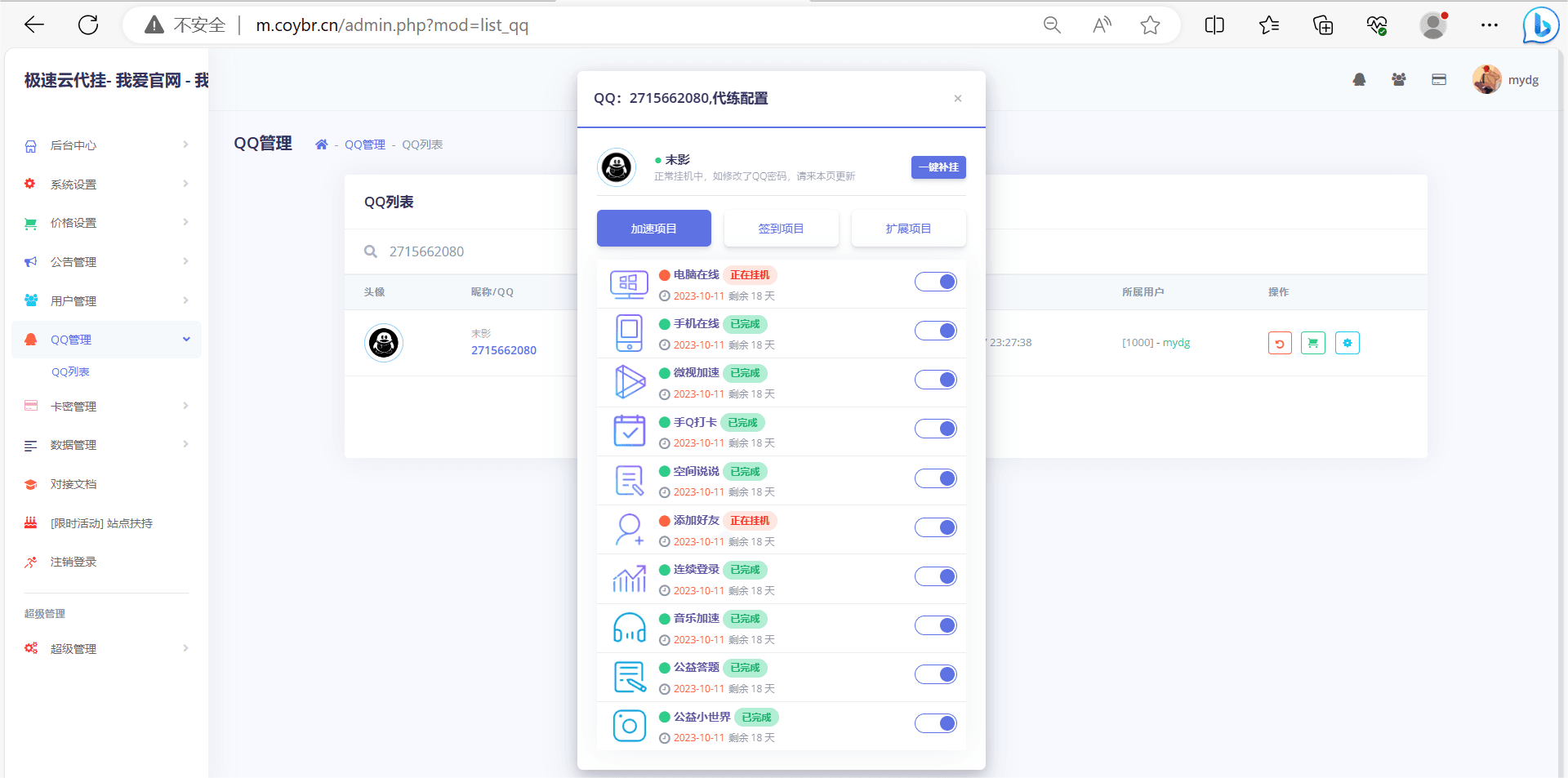Click the read aloud icon
The image size is (1568, 778).
click(1102, 25)
